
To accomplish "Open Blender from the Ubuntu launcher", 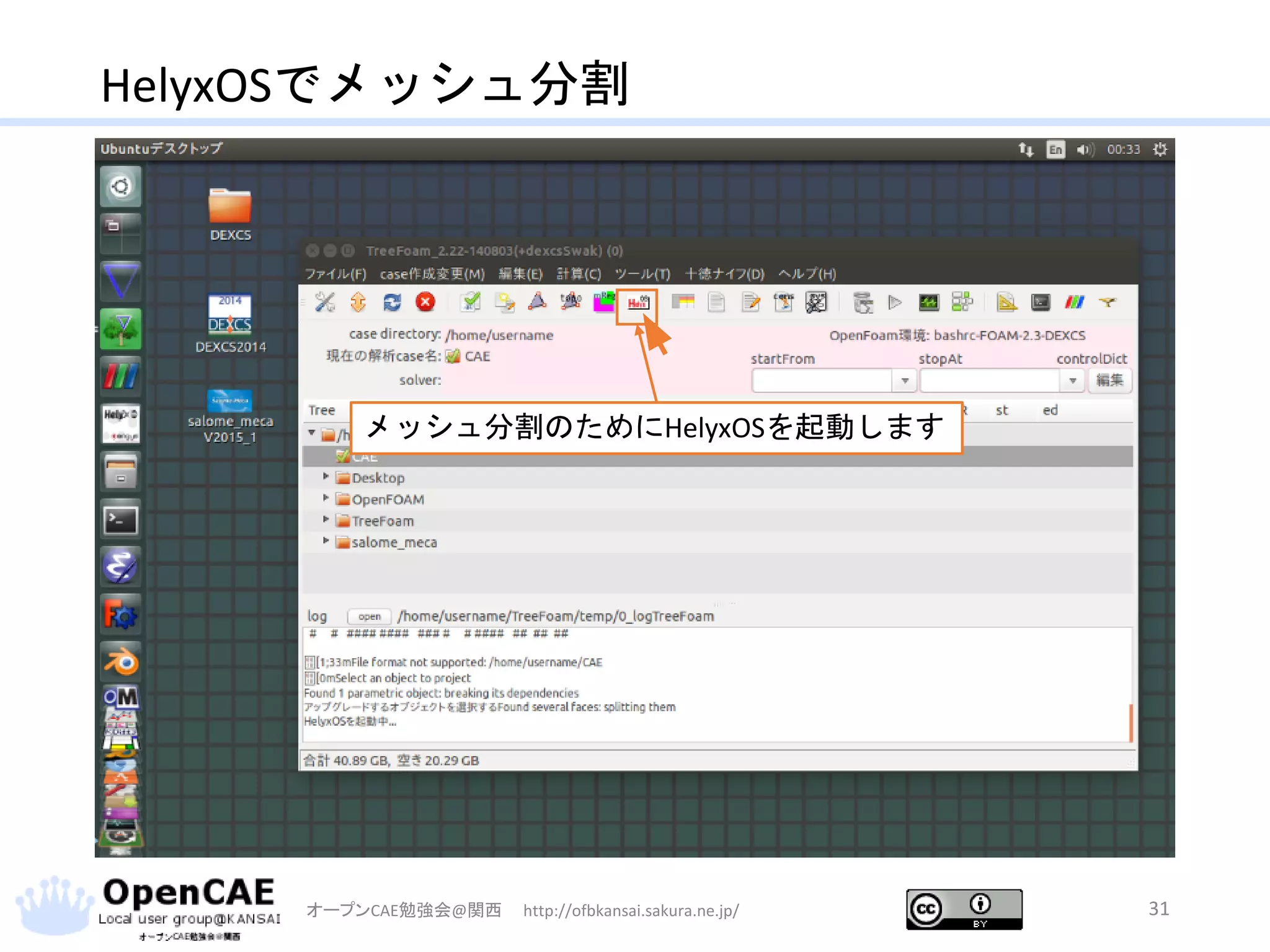I will (x=120, y=662).
